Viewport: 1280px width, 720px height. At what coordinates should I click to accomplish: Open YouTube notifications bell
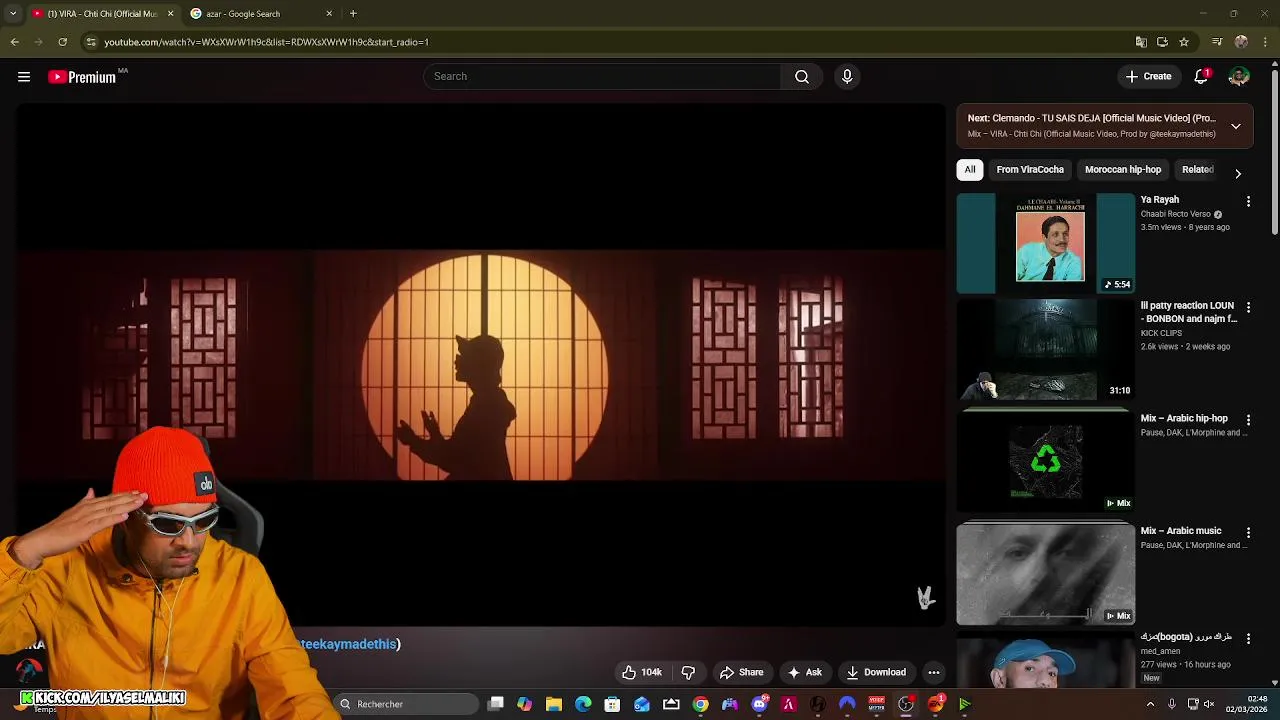[x=1201, y=76]
